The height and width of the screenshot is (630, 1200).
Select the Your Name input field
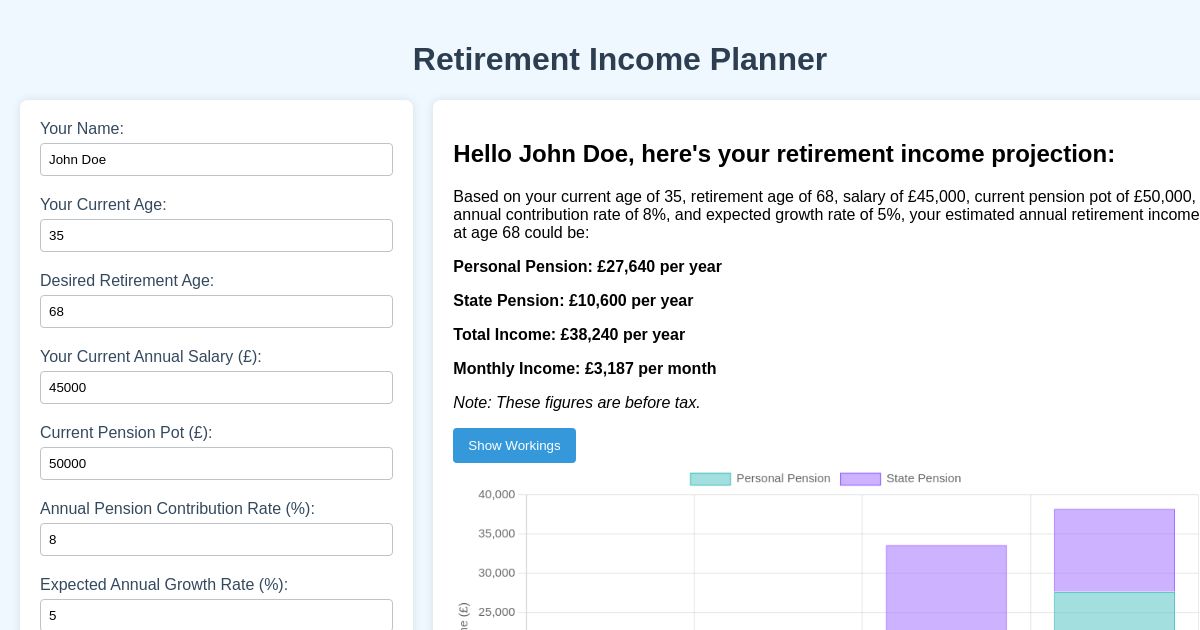coord(216,159)
